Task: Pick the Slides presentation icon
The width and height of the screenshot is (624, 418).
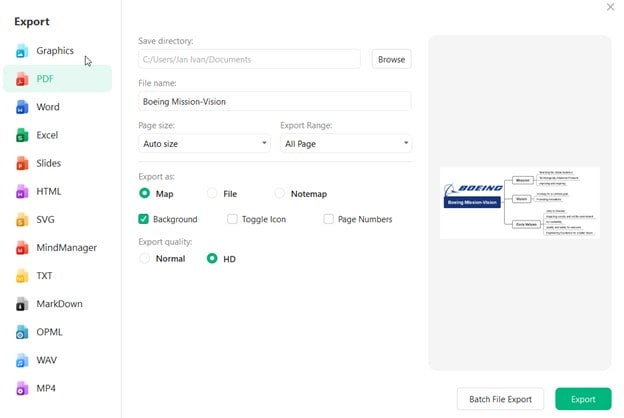Action: pyautogui.click(x=22, y=163)
